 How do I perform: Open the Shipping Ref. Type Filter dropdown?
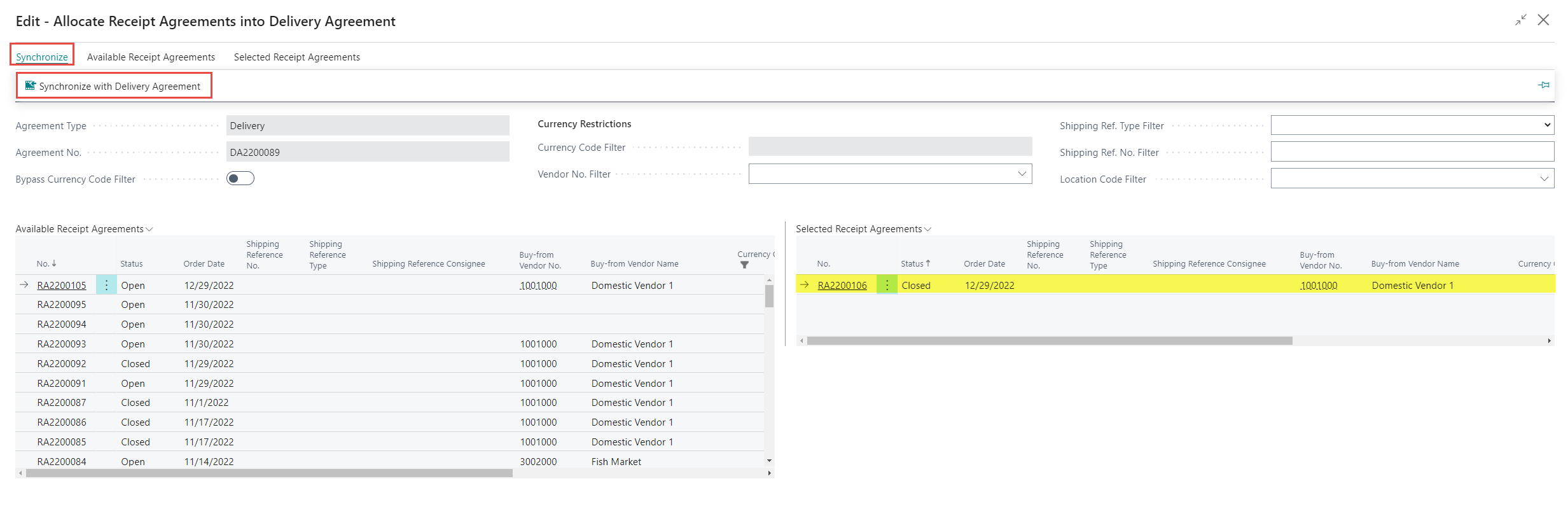[1412, 125]
